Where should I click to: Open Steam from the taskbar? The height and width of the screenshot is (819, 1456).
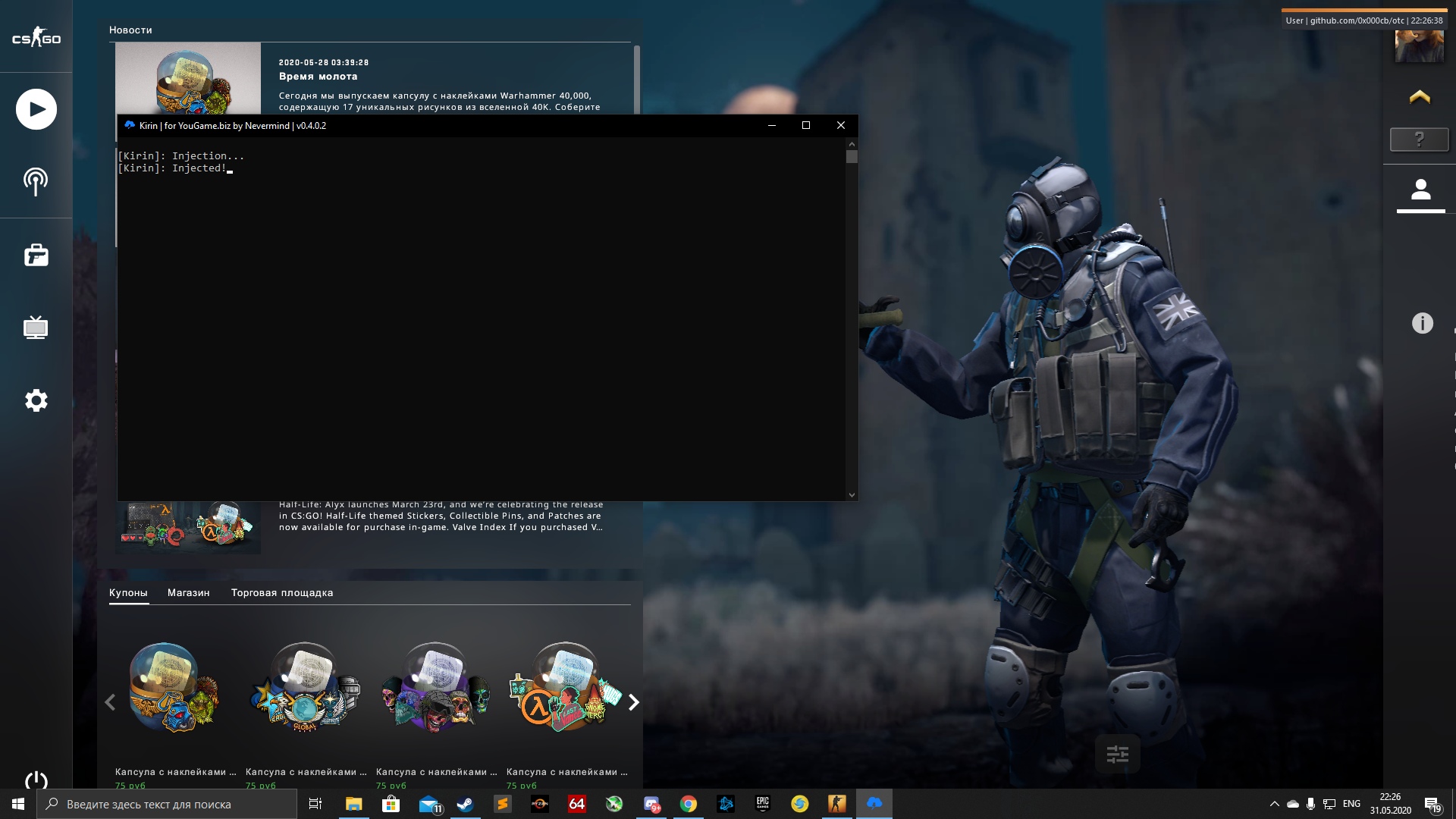465,804
